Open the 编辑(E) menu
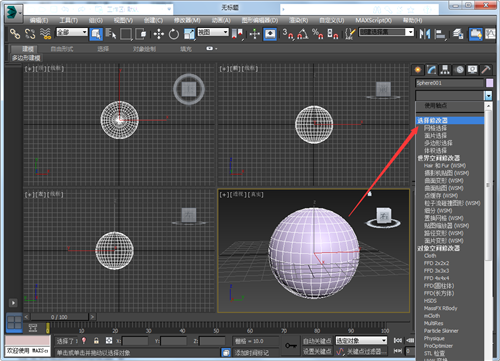The height and width of the screenshot is (361, 500). click(39, 21)
